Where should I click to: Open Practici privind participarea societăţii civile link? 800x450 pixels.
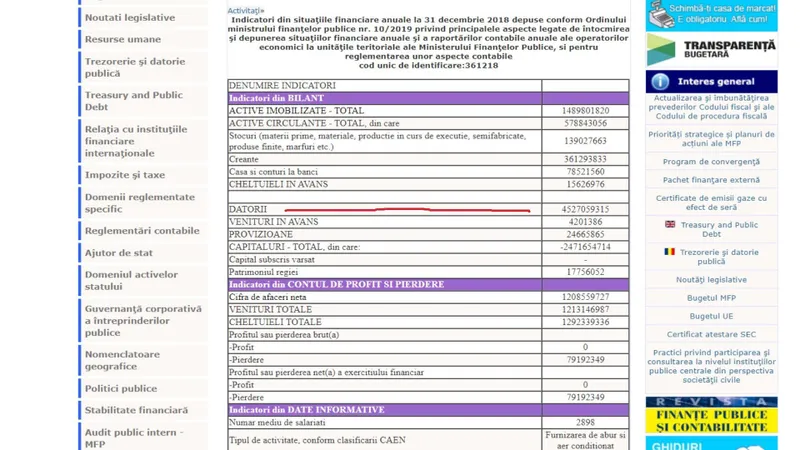[711, 366]
